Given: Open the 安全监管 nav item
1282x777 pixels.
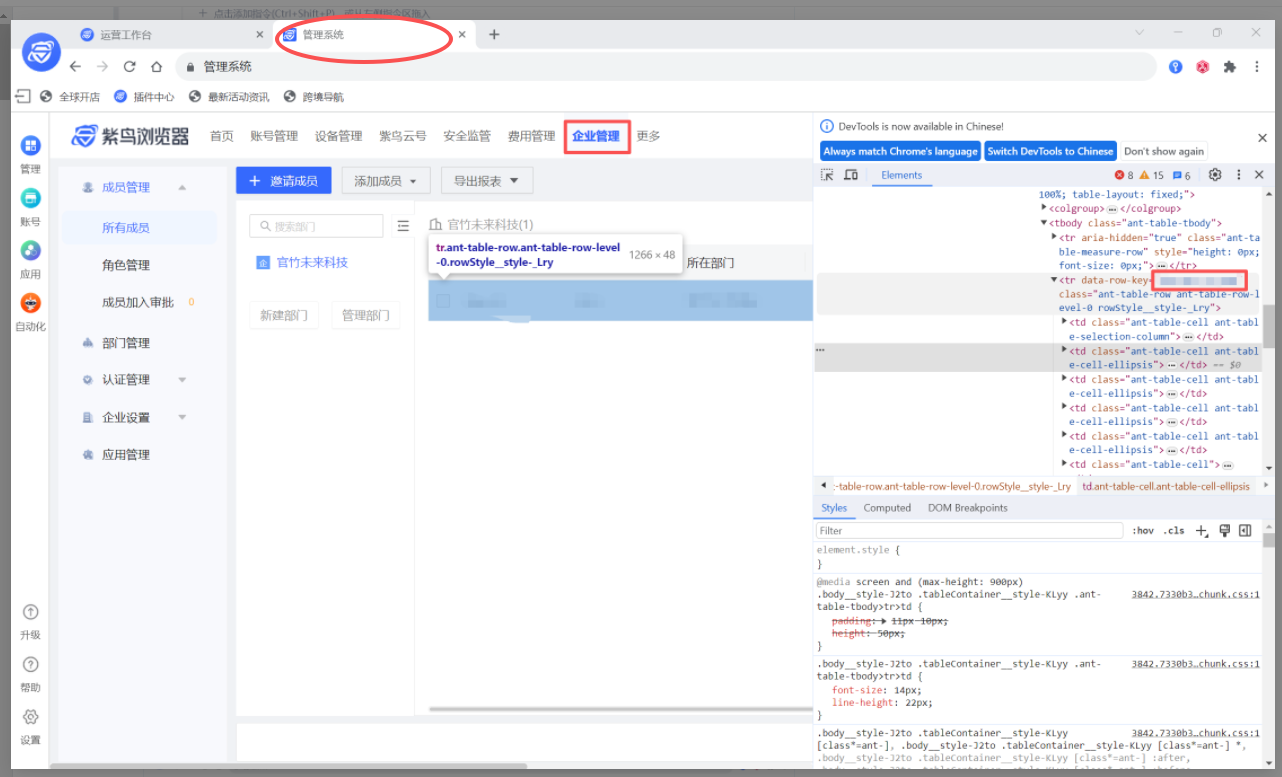Looking at the screenshot, I should tap(467, 136).
